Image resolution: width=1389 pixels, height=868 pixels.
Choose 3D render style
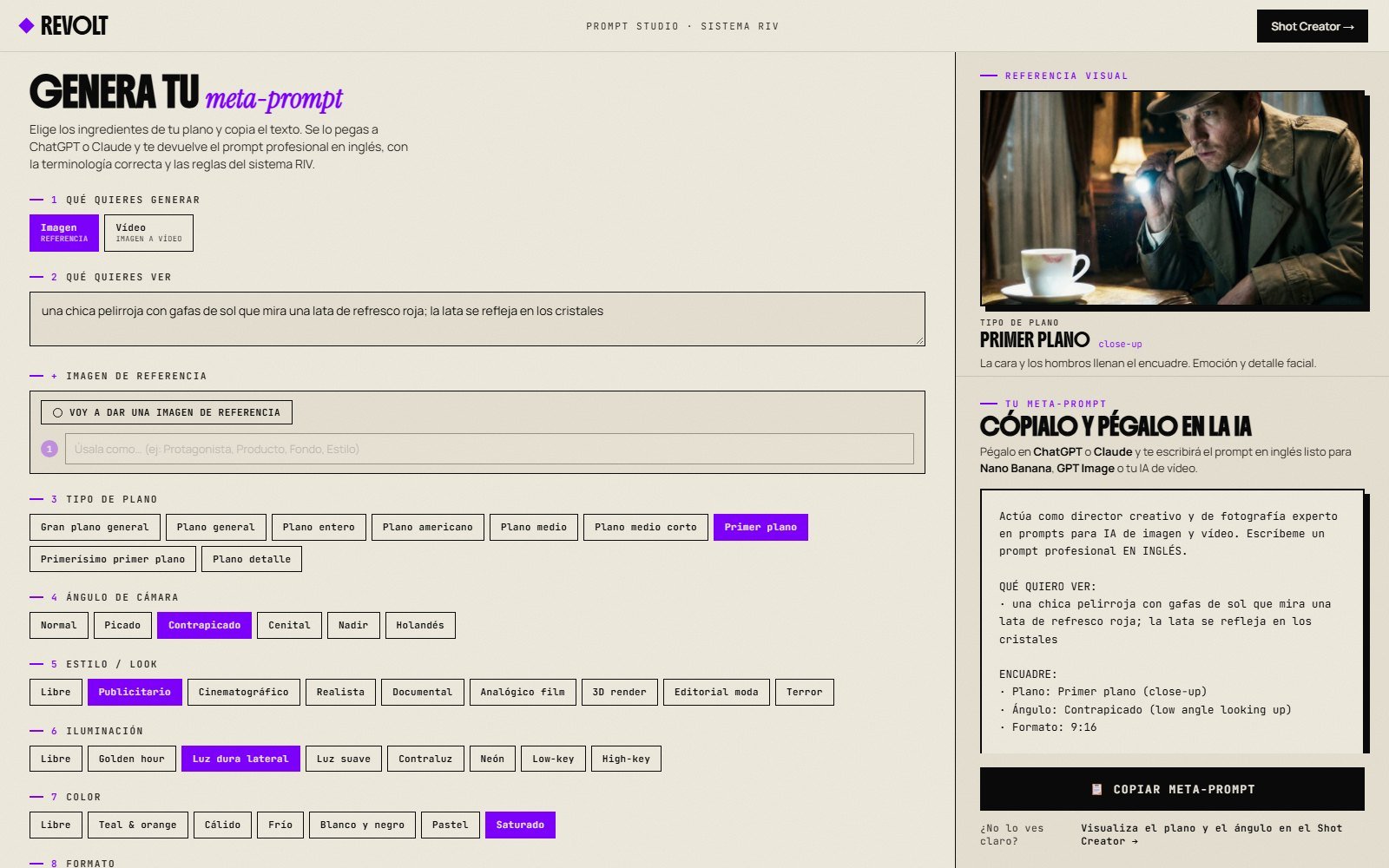620,692
